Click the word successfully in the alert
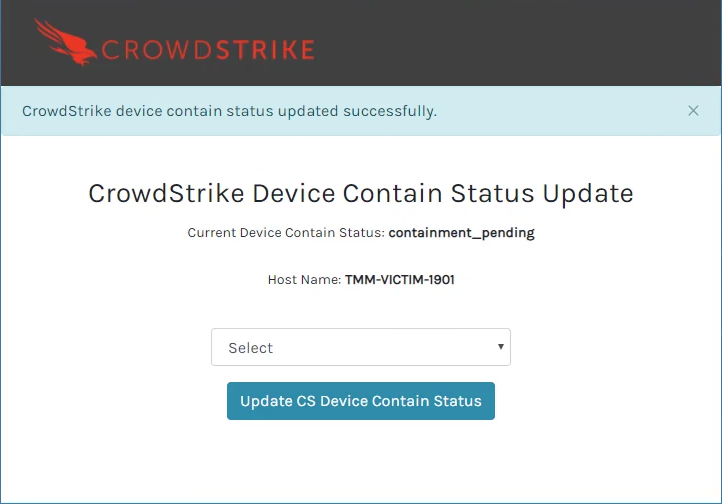Viewport: 722px width, 504px height. click(x=390, y=111)
